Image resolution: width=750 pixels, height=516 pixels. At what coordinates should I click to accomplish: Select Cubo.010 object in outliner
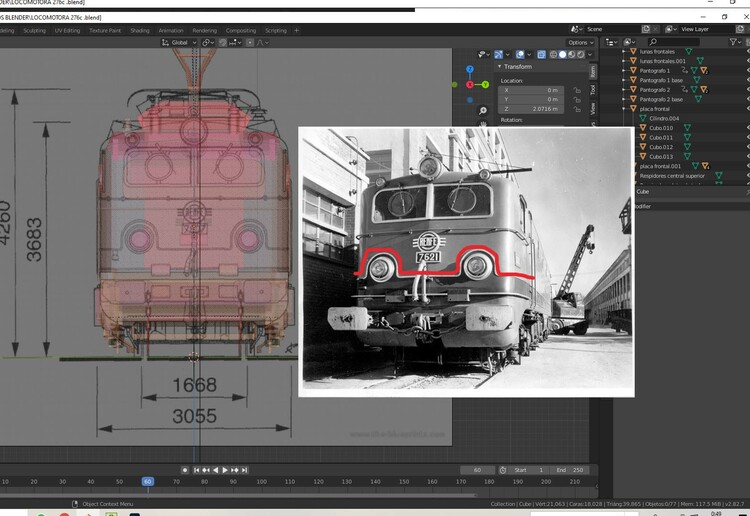click(661, 128)
